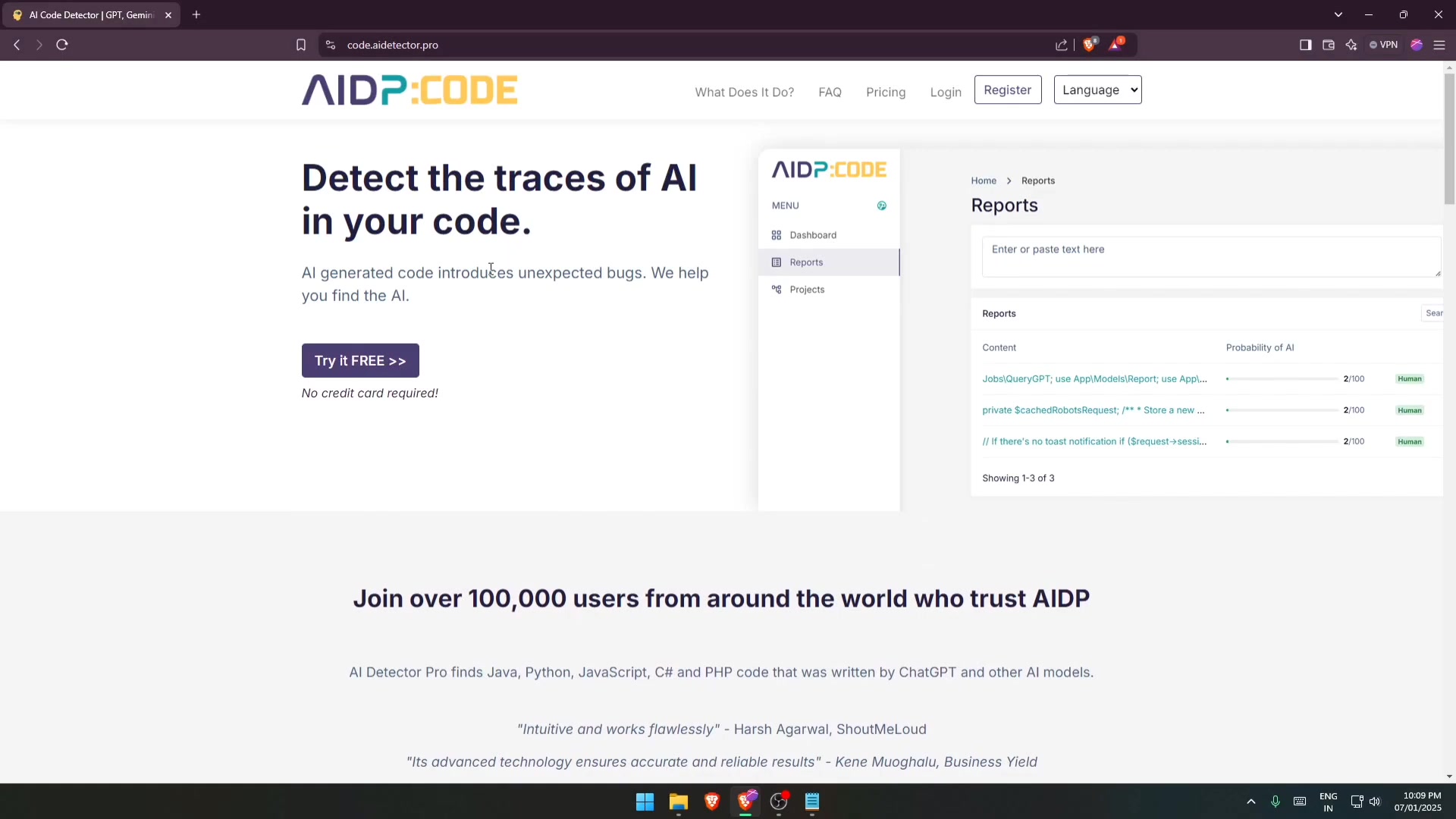Open the toast notification report row
This screenshot has height=819, width=1456.
coord(1094,441)
